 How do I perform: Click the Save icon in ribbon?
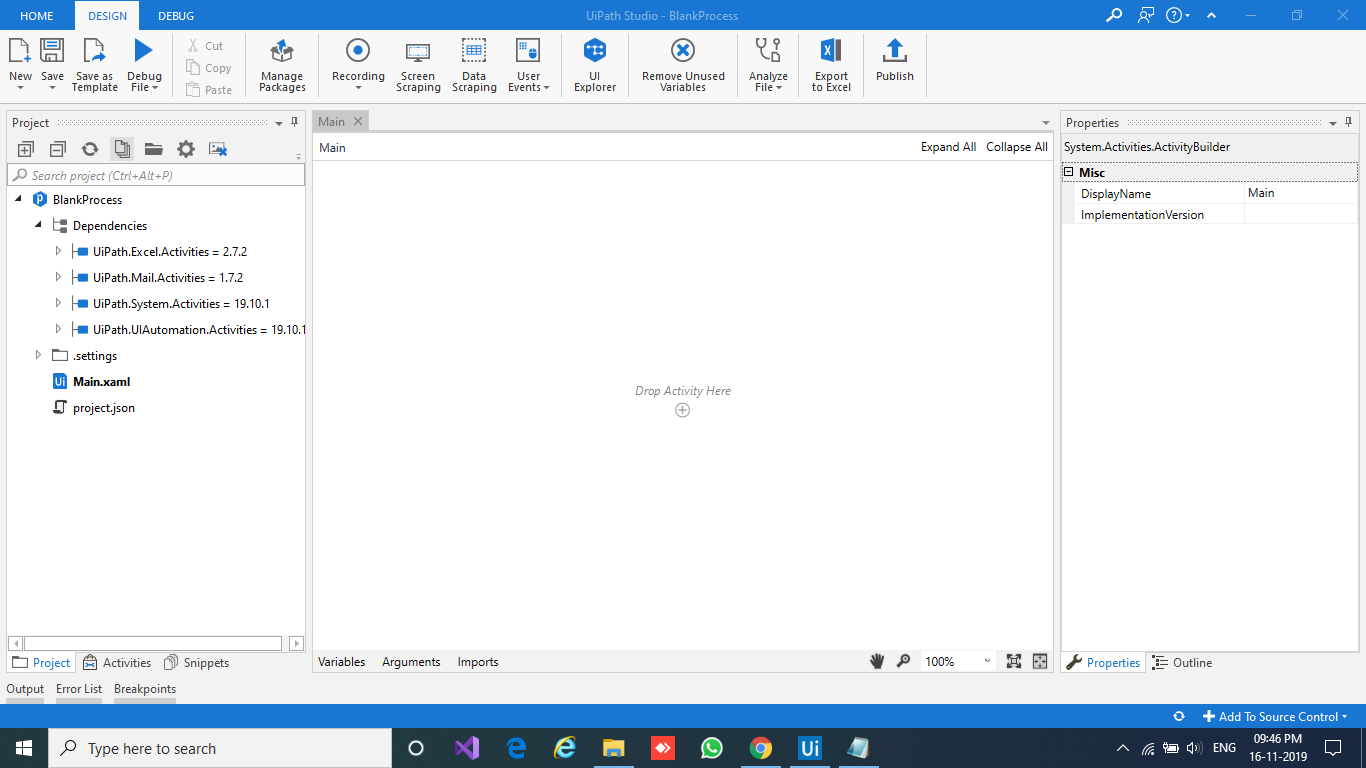tap(52, 50)
